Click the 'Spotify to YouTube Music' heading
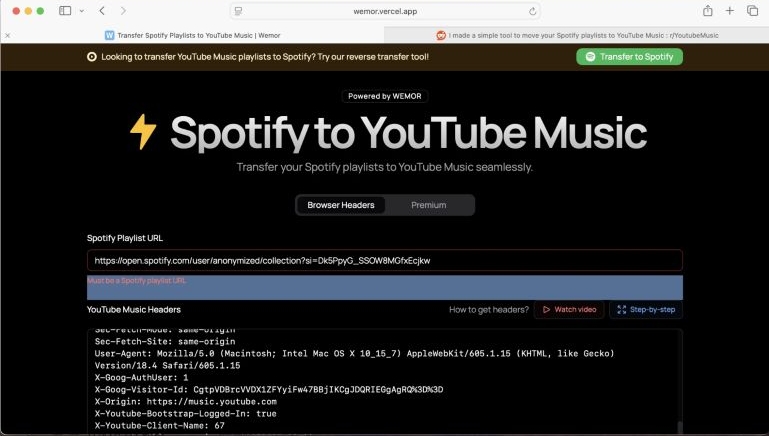Viewport: 769px width, 436px height. click(409, 132)
